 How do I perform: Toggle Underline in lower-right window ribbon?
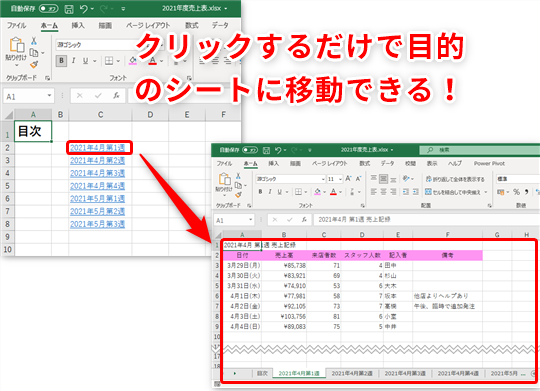click(x=279, y=192)
